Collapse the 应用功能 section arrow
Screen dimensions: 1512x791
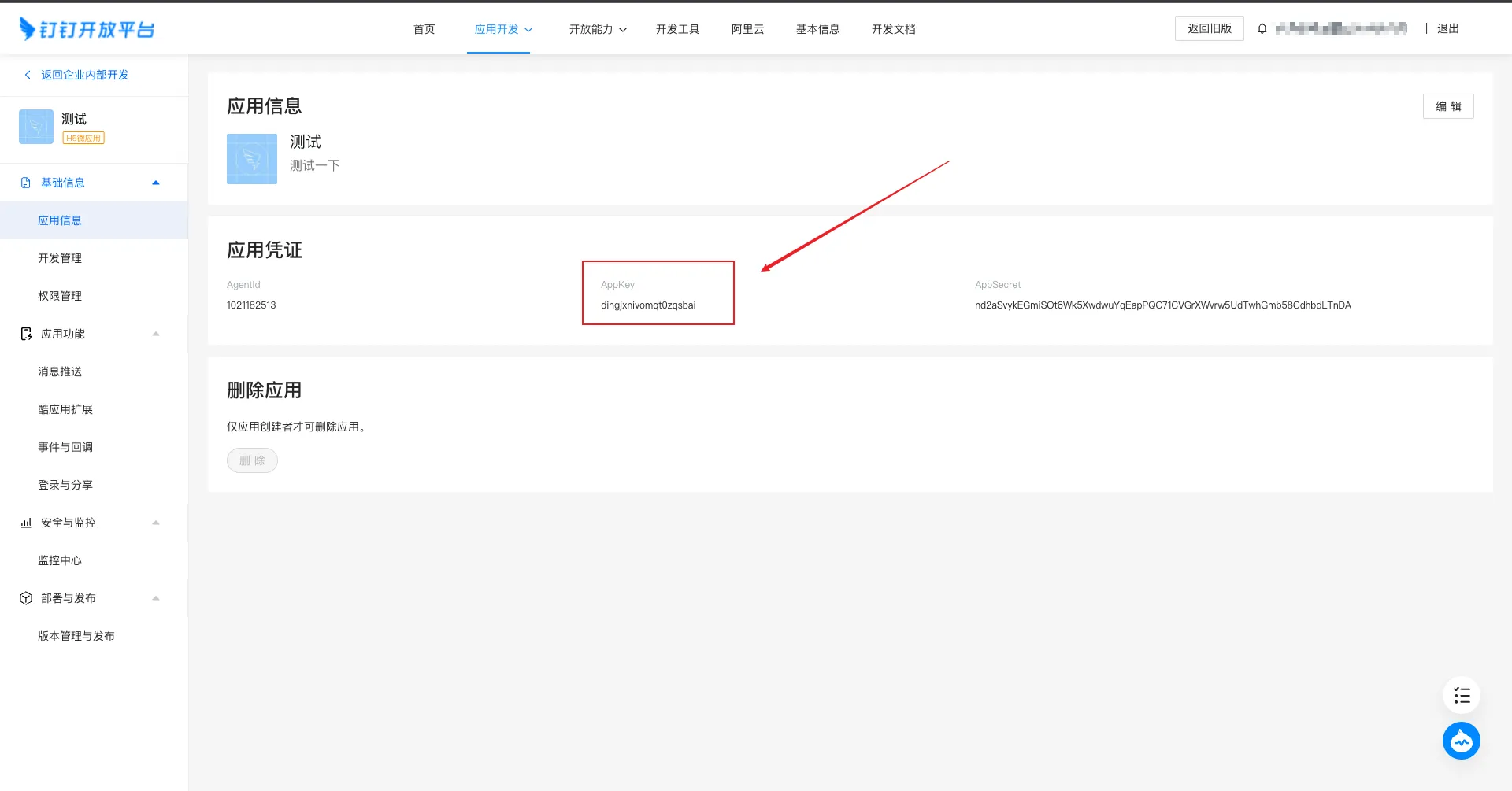[156, 334]
